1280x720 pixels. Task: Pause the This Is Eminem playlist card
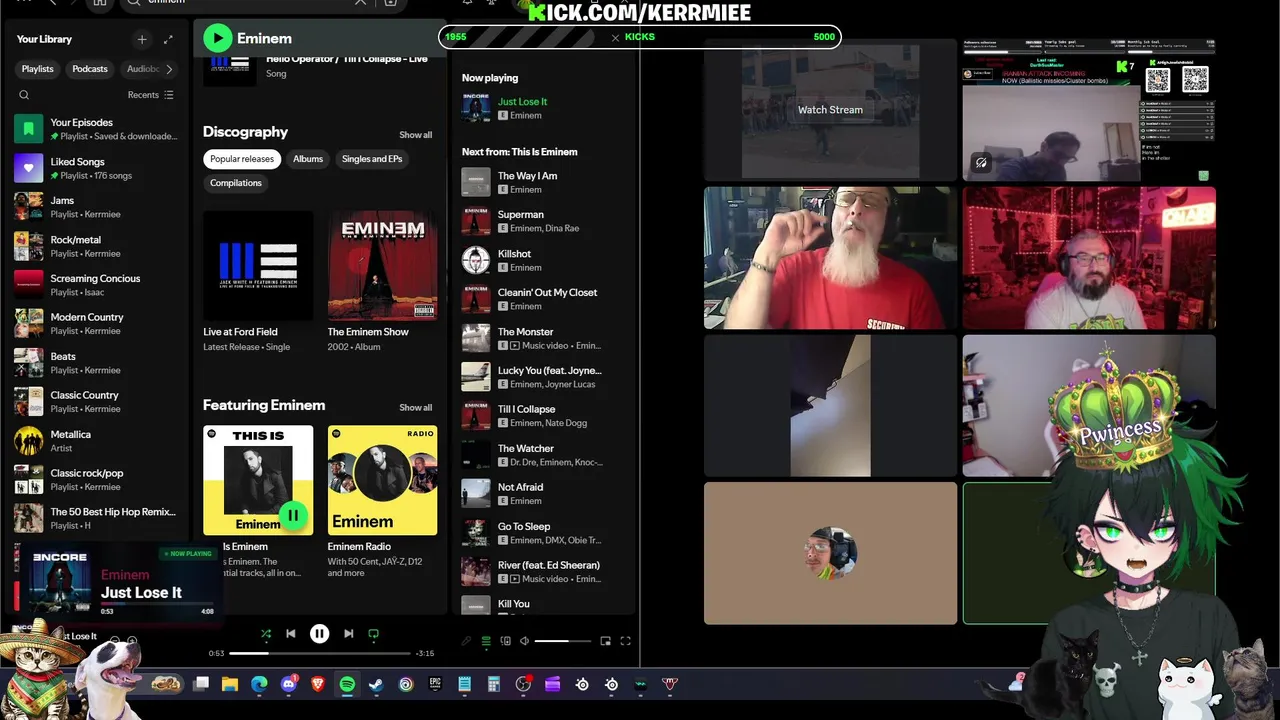coord(293,515)
